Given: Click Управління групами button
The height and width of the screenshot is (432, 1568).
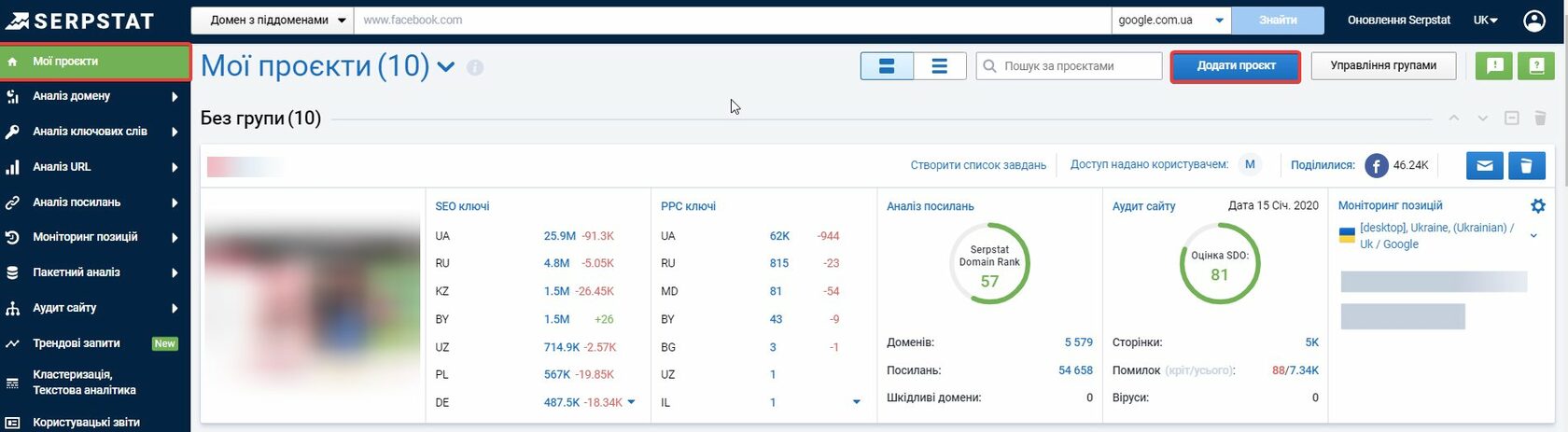Looking at the screenshot, I should [1383, 65].
